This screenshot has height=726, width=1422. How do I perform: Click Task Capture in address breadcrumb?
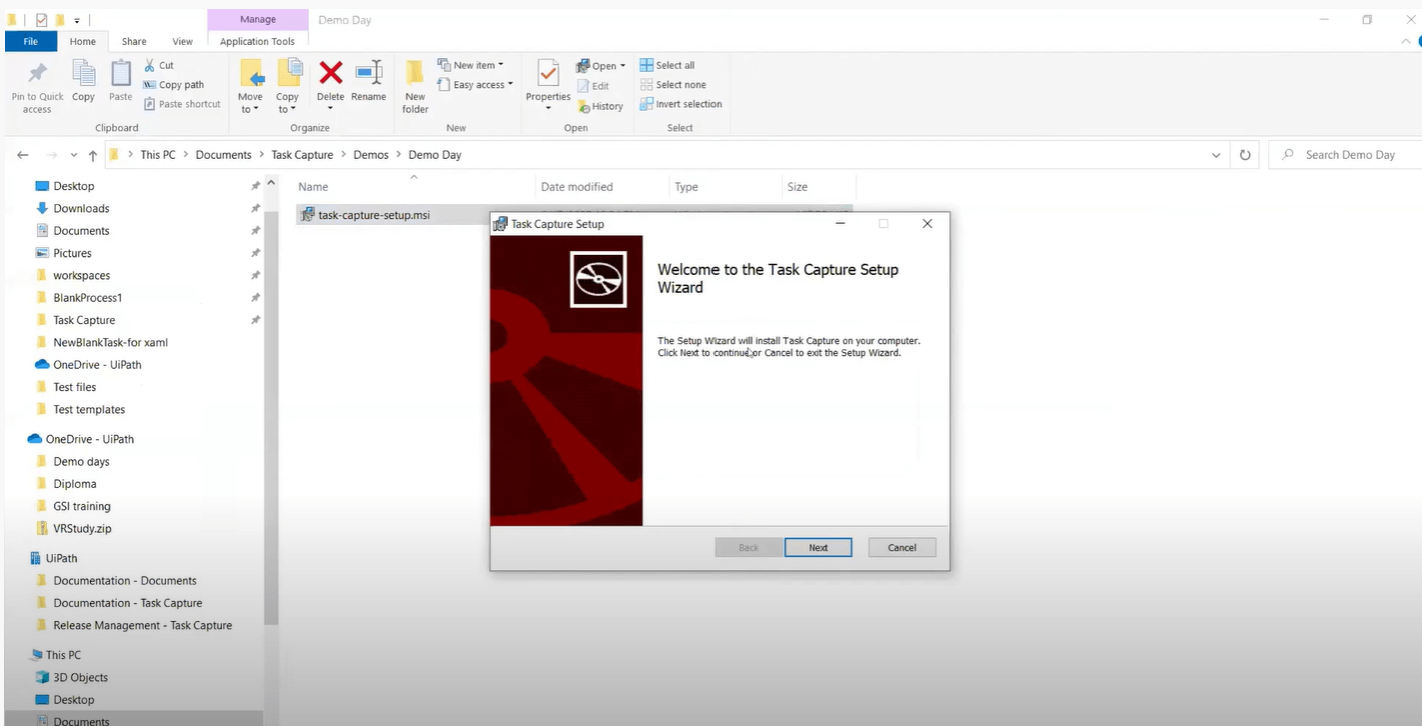tap(302, 155)
